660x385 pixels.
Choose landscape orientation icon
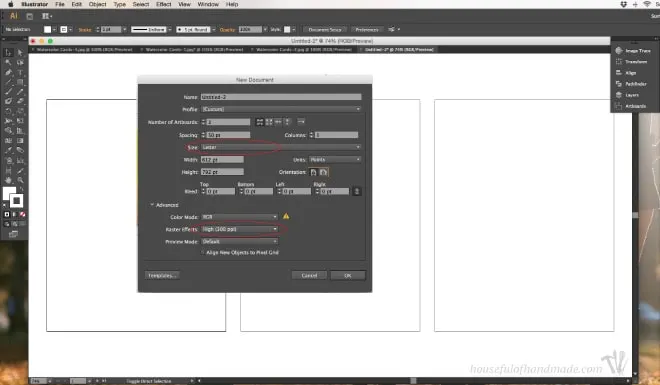coord(323,172)
